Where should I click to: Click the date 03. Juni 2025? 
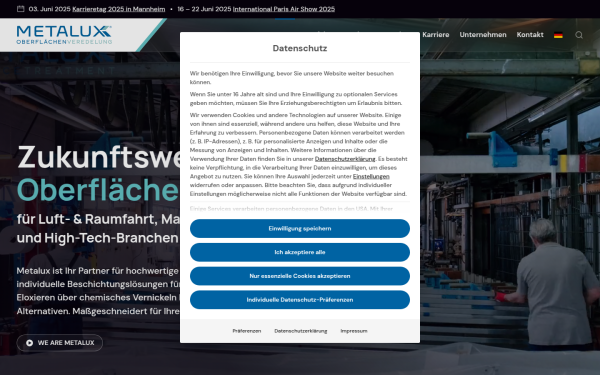(50, 9)
